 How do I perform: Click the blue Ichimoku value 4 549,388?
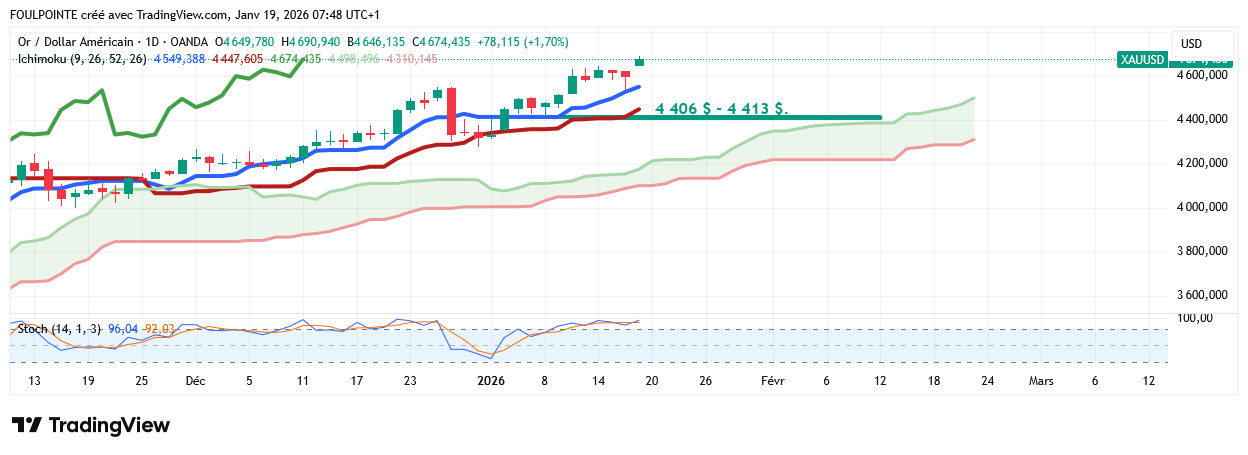click(179, 59)
